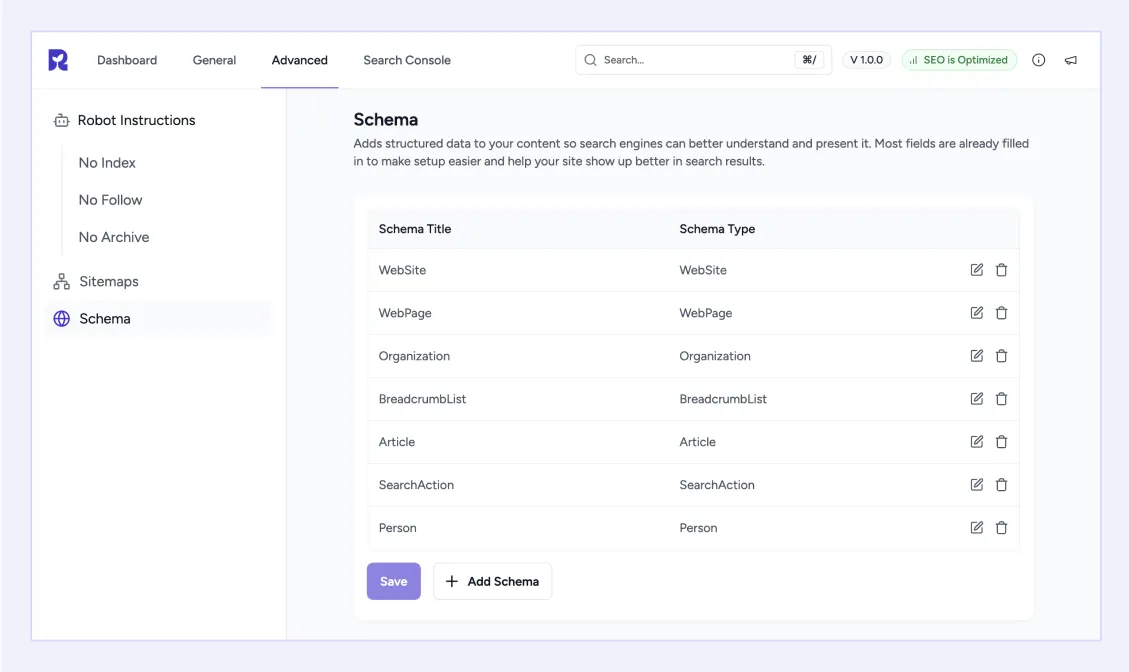The image size is (1129, 672).
Task: Click the Schema page heading
Action: click(x=385, y=120)
